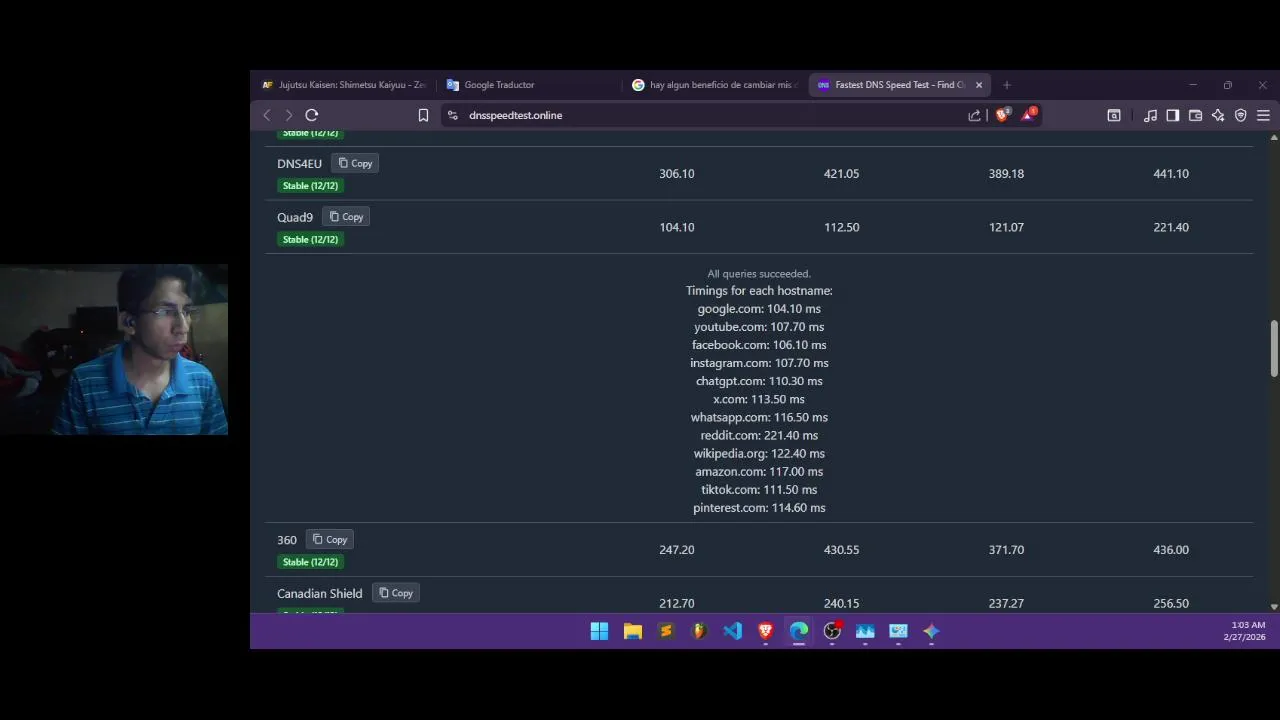The height and width of the screenshot is (720, 1280).
Task: Bookmark this page with the bookmark icon
Action: pyautogui.click(x=423, y=115)
